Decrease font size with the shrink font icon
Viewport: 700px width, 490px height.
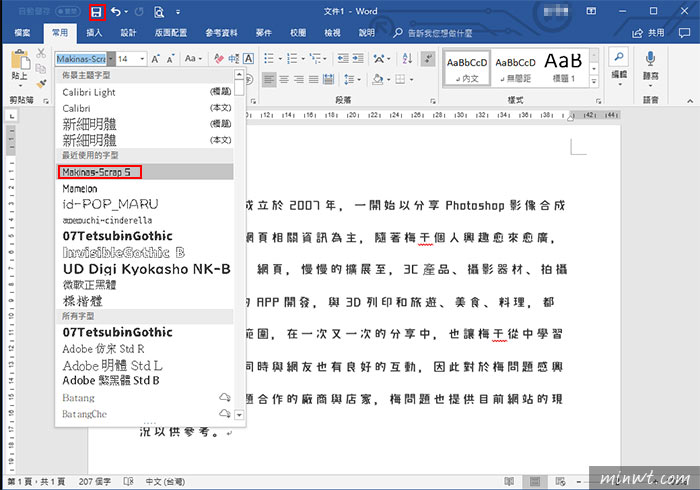(x=171, y=59)
